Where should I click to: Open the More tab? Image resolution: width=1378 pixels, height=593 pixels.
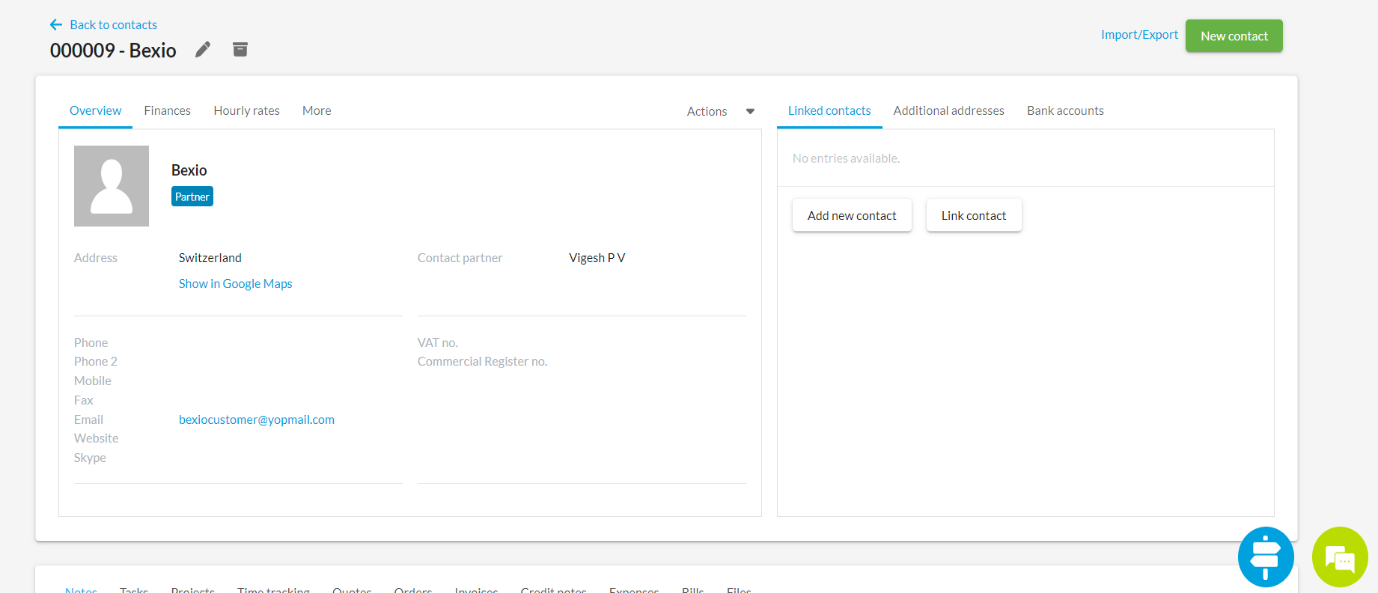coord(317,111)
